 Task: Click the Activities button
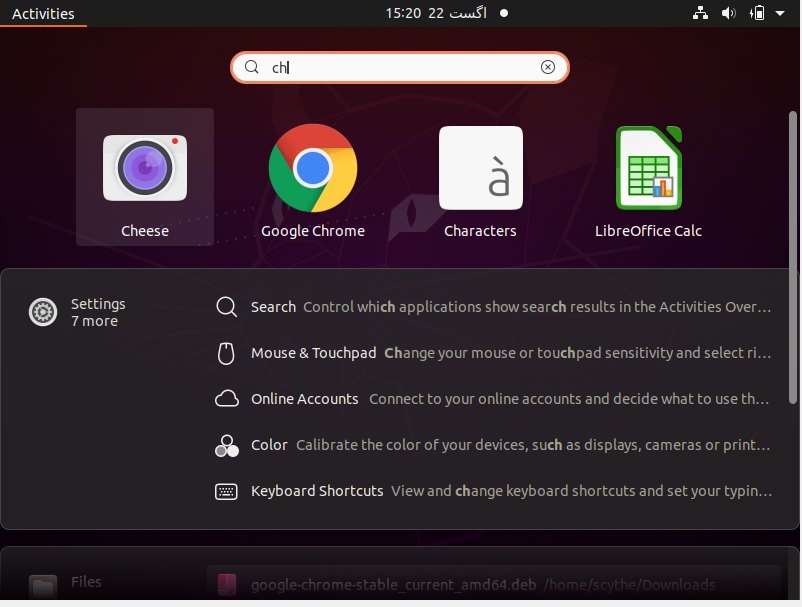tap(43, 14)
